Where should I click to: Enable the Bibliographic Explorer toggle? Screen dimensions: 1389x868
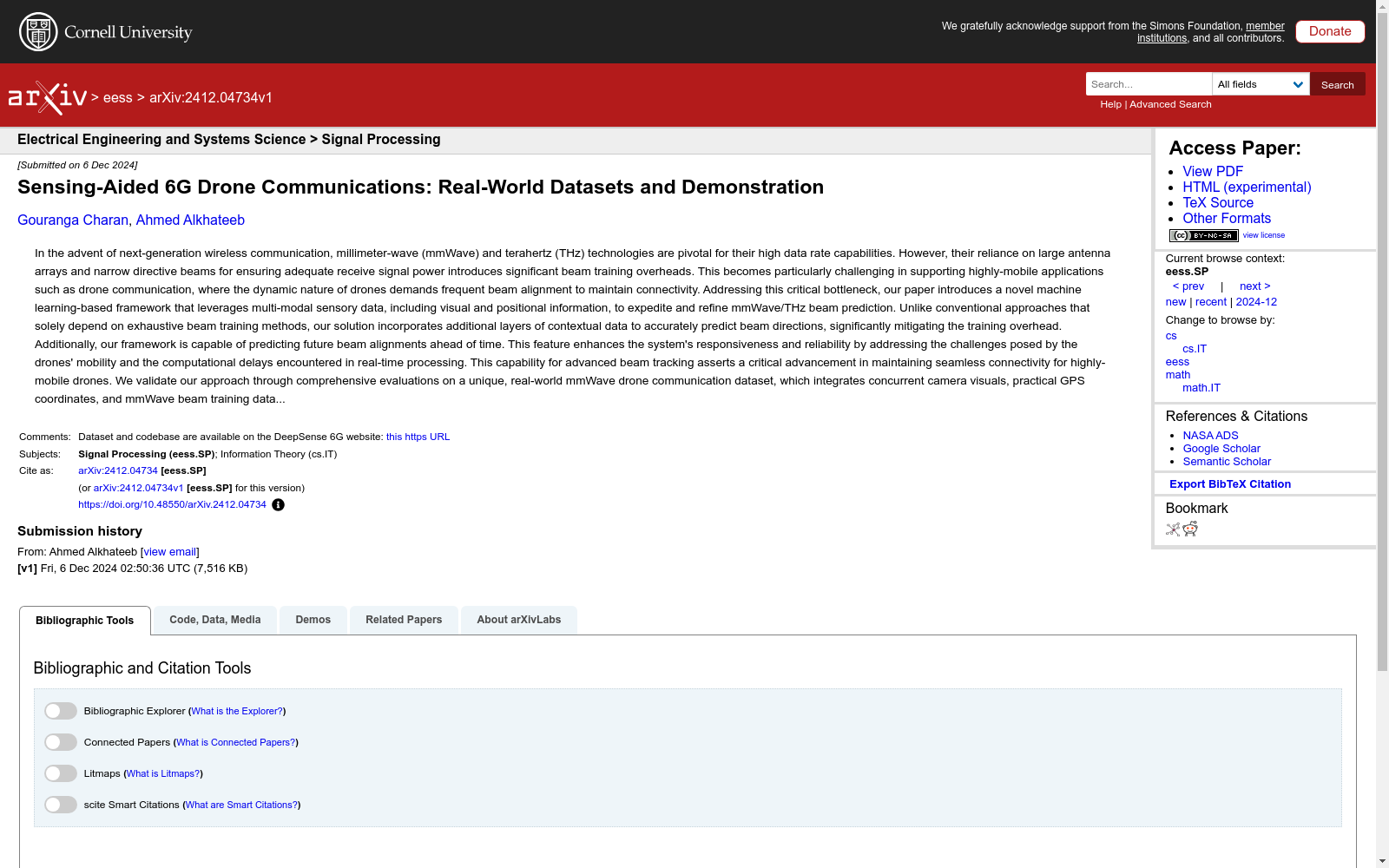point(61,711)
